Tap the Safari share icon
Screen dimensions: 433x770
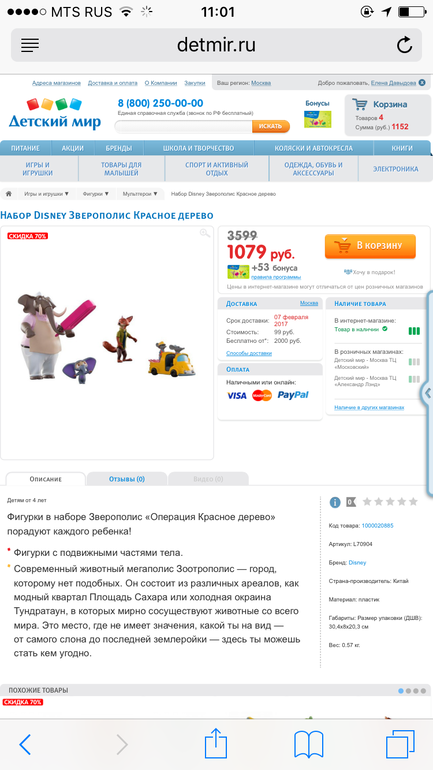[216, 743]
